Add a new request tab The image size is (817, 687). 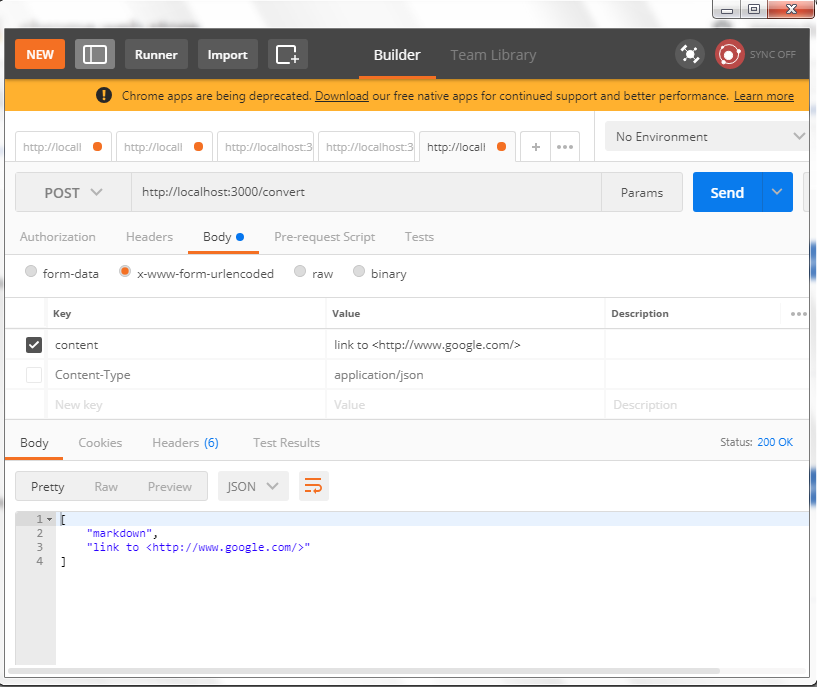click(x=536, y=147)
